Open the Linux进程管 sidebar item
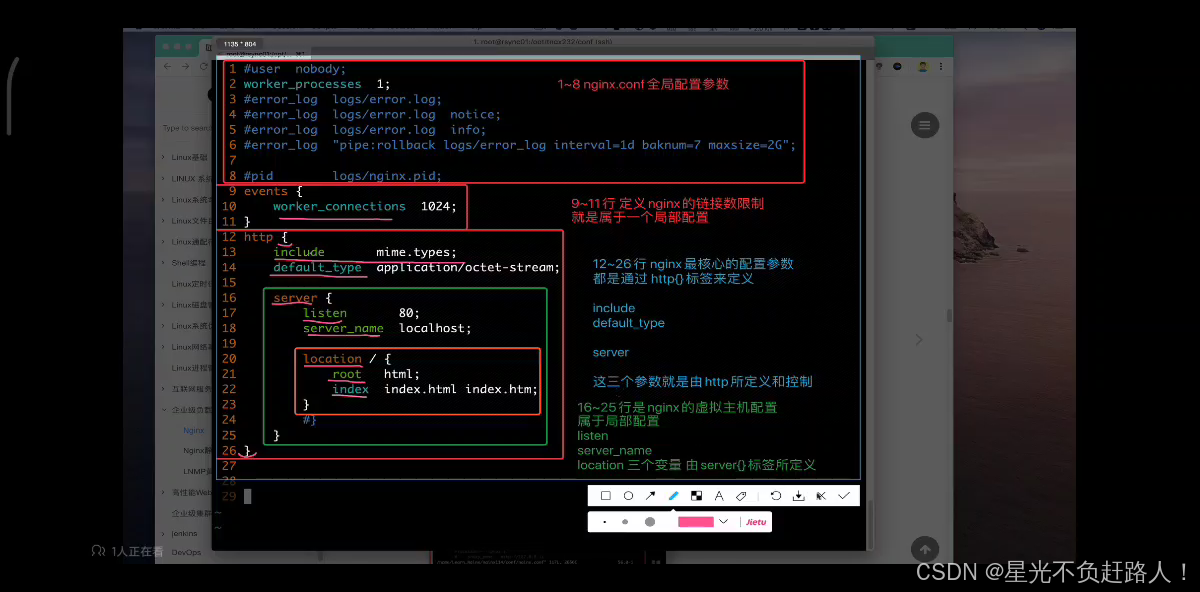This screenshot has height=592, width=1200. click(x=191, y=367)
